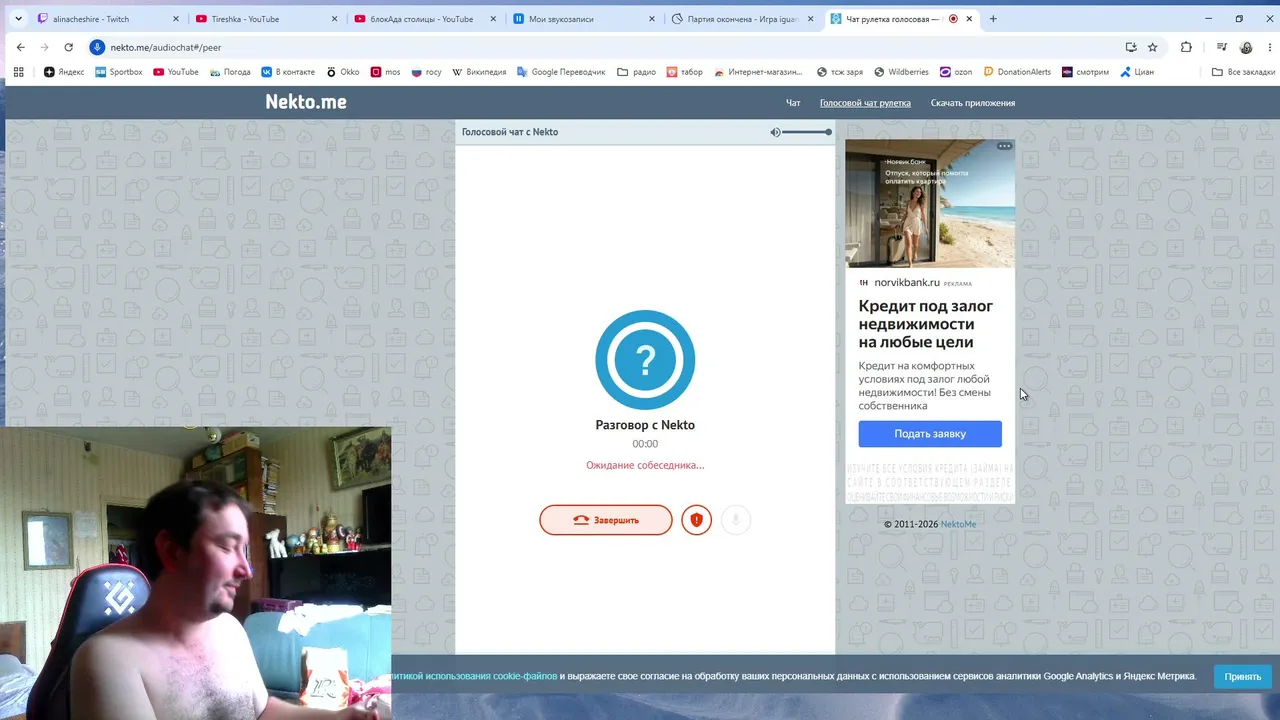This screenshot has width=1280, height=720.
Task: Click the install app icon in address bar
Action: (1131, 47)
